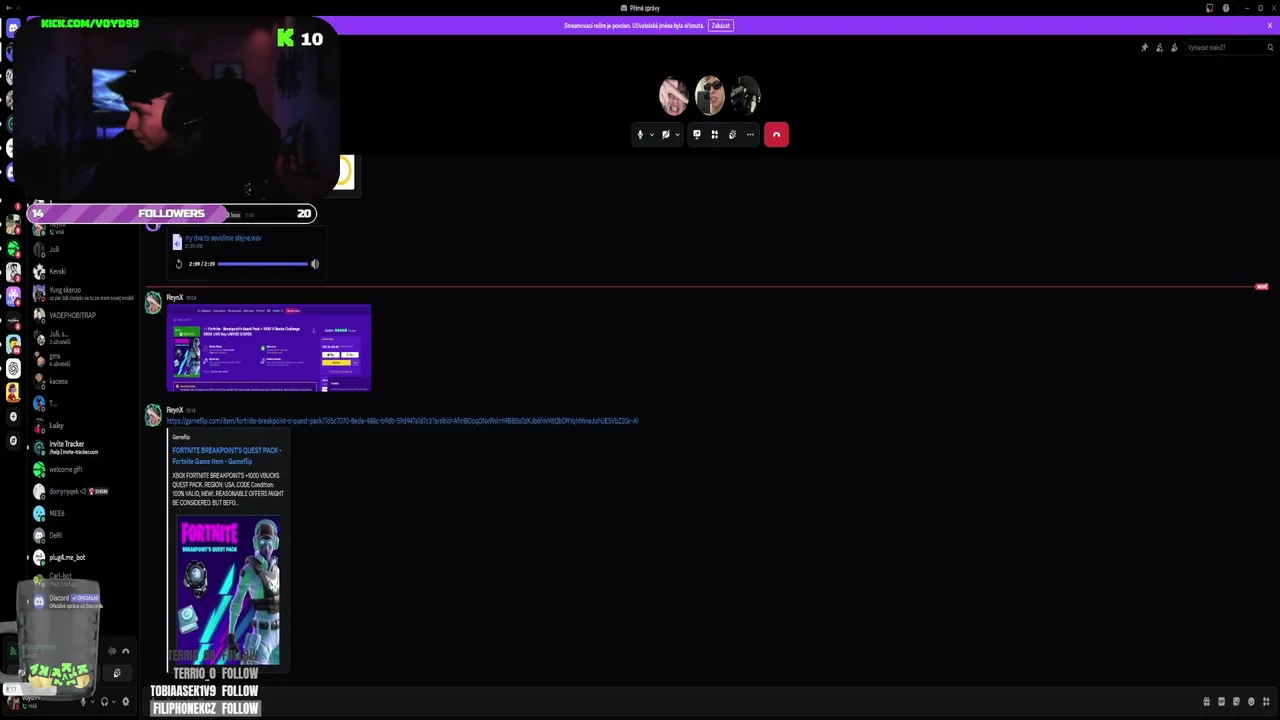
Task: Open the help question mark icon
Action: point(1226,8)
